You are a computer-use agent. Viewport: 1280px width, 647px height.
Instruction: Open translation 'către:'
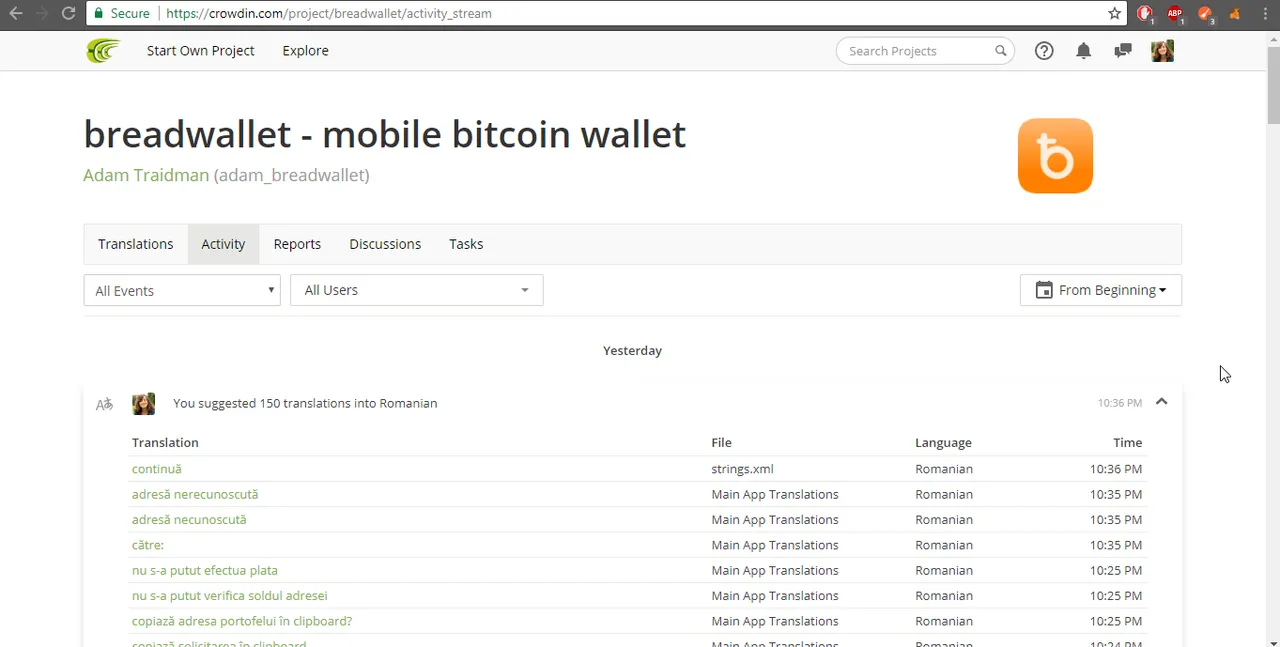click(148, 545)
